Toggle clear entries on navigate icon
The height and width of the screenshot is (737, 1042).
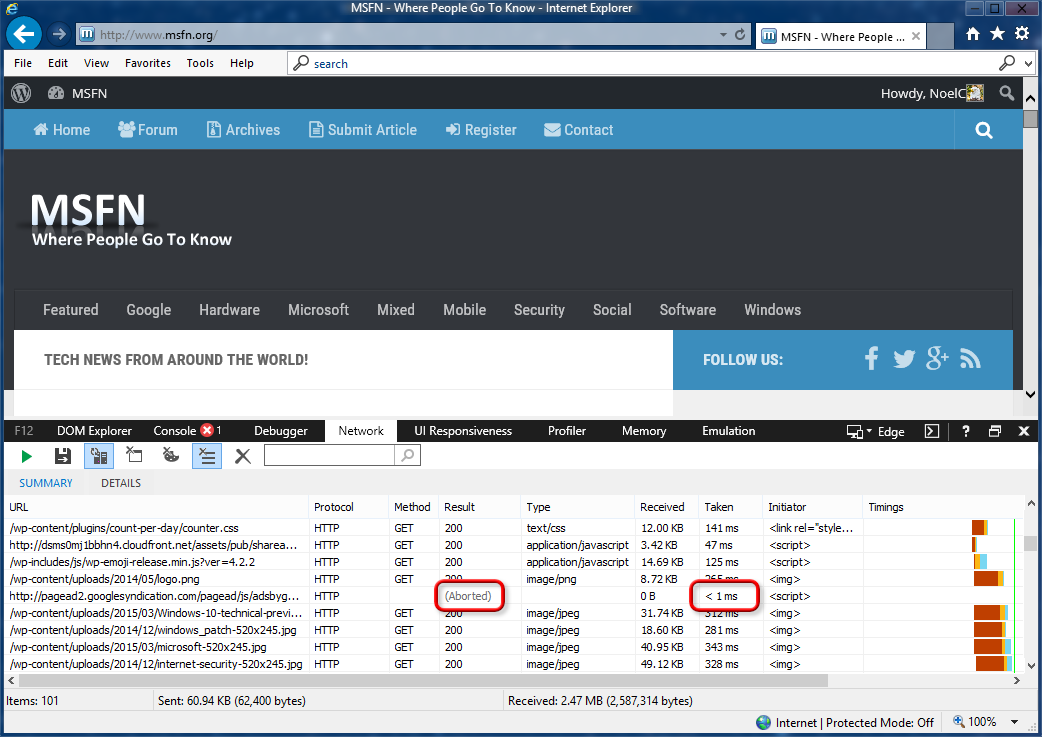pyautogui.click(x=207, y=456)
